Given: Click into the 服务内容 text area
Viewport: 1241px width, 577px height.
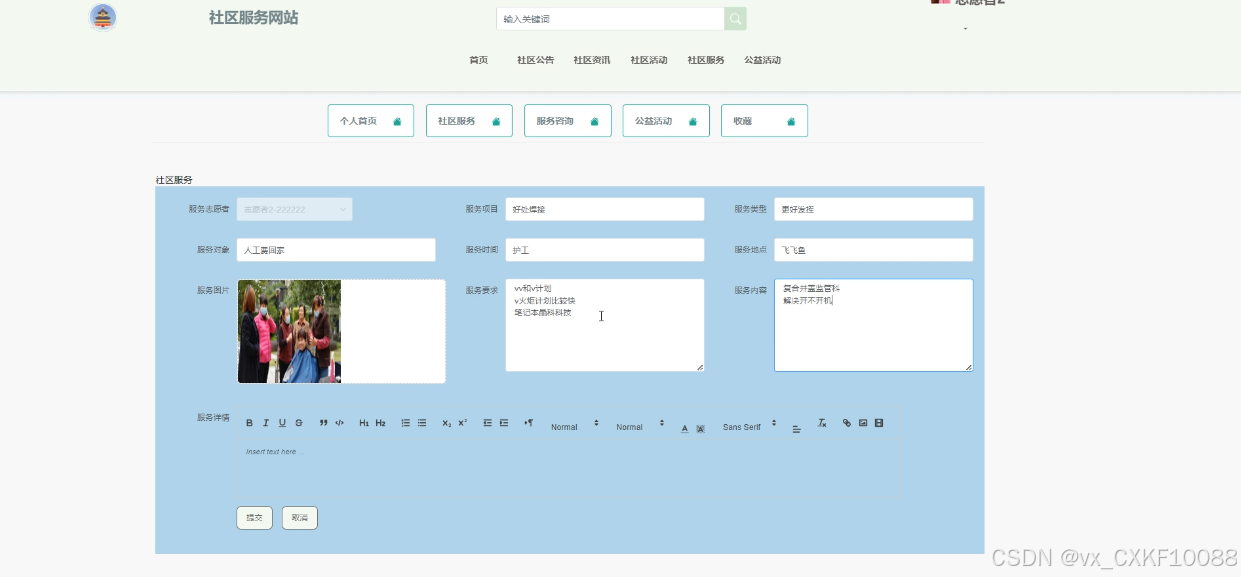Looking at the screenshot, I should tap(874, 325).
